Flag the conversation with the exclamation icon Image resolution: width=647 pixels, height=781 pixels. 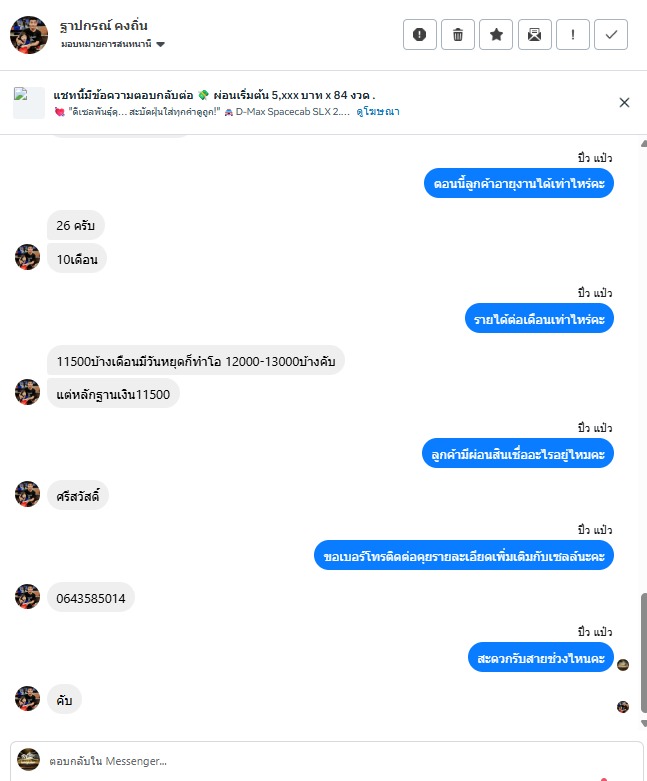coord(573,34)
